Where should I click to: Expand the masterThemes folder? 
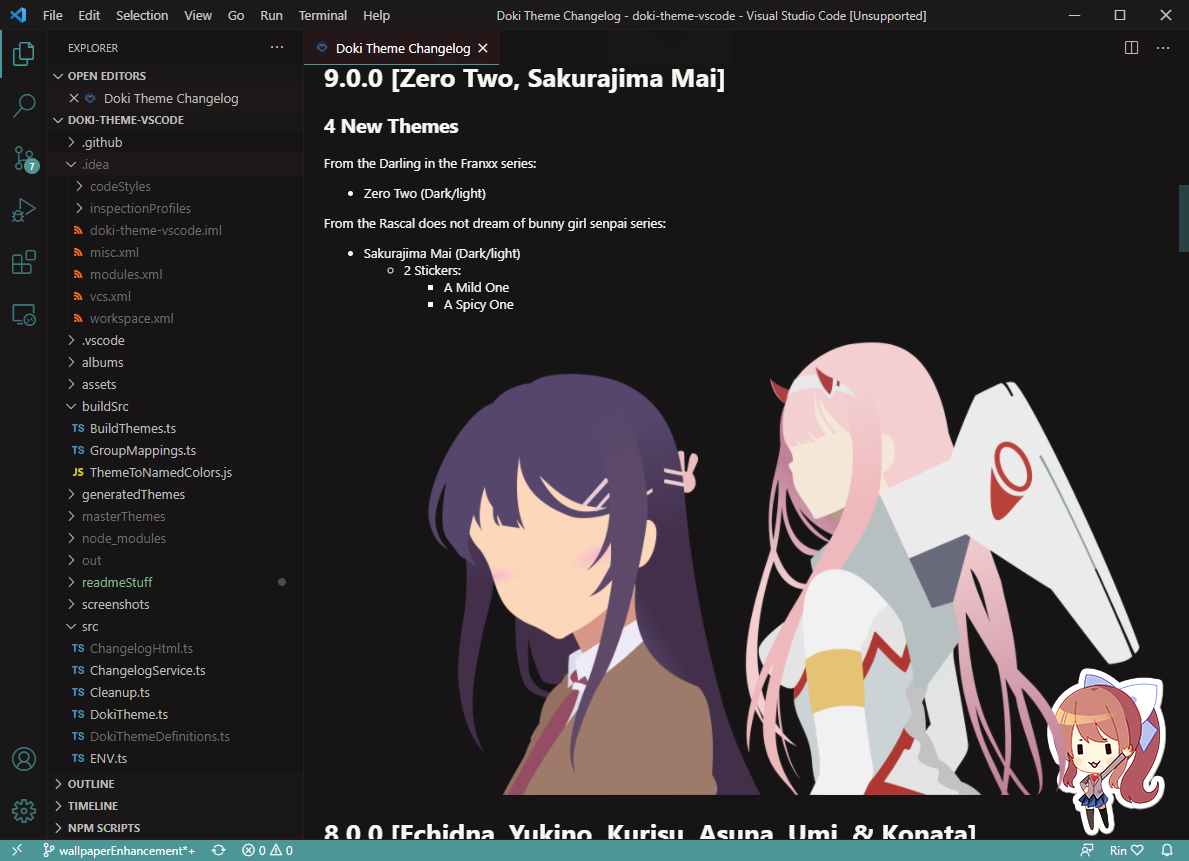coord(175,516)
